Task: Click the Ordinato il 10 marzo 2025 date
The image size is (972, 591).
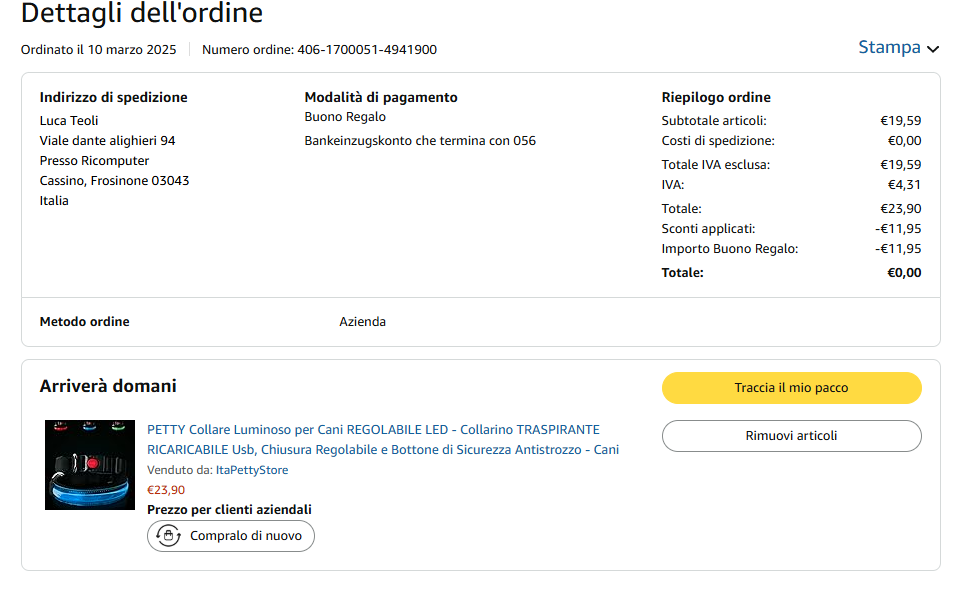Action: (x=98, y=50)
